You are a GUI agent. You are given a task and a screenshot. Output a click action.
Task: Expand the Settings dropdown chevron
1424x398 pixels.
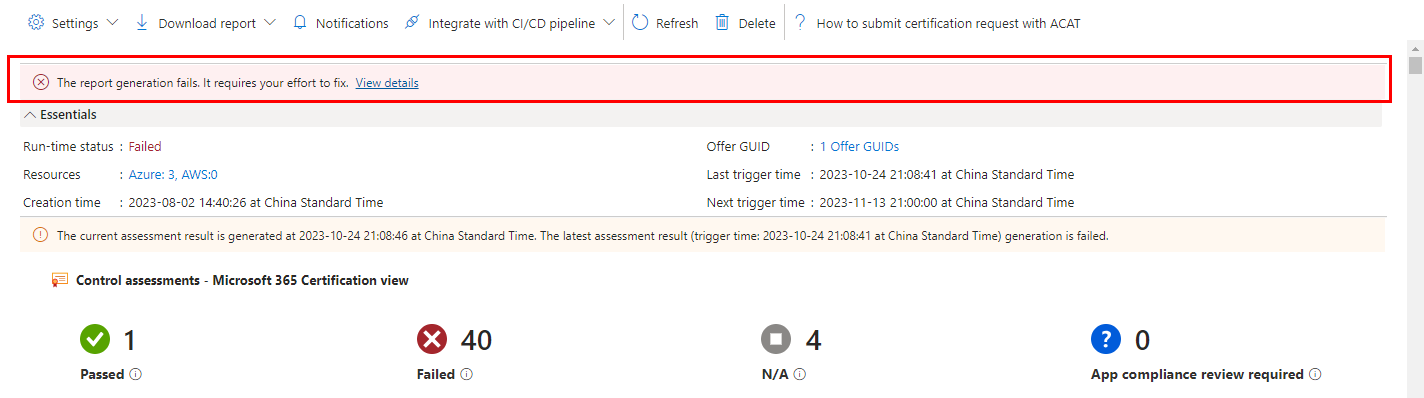coord(111,22)
